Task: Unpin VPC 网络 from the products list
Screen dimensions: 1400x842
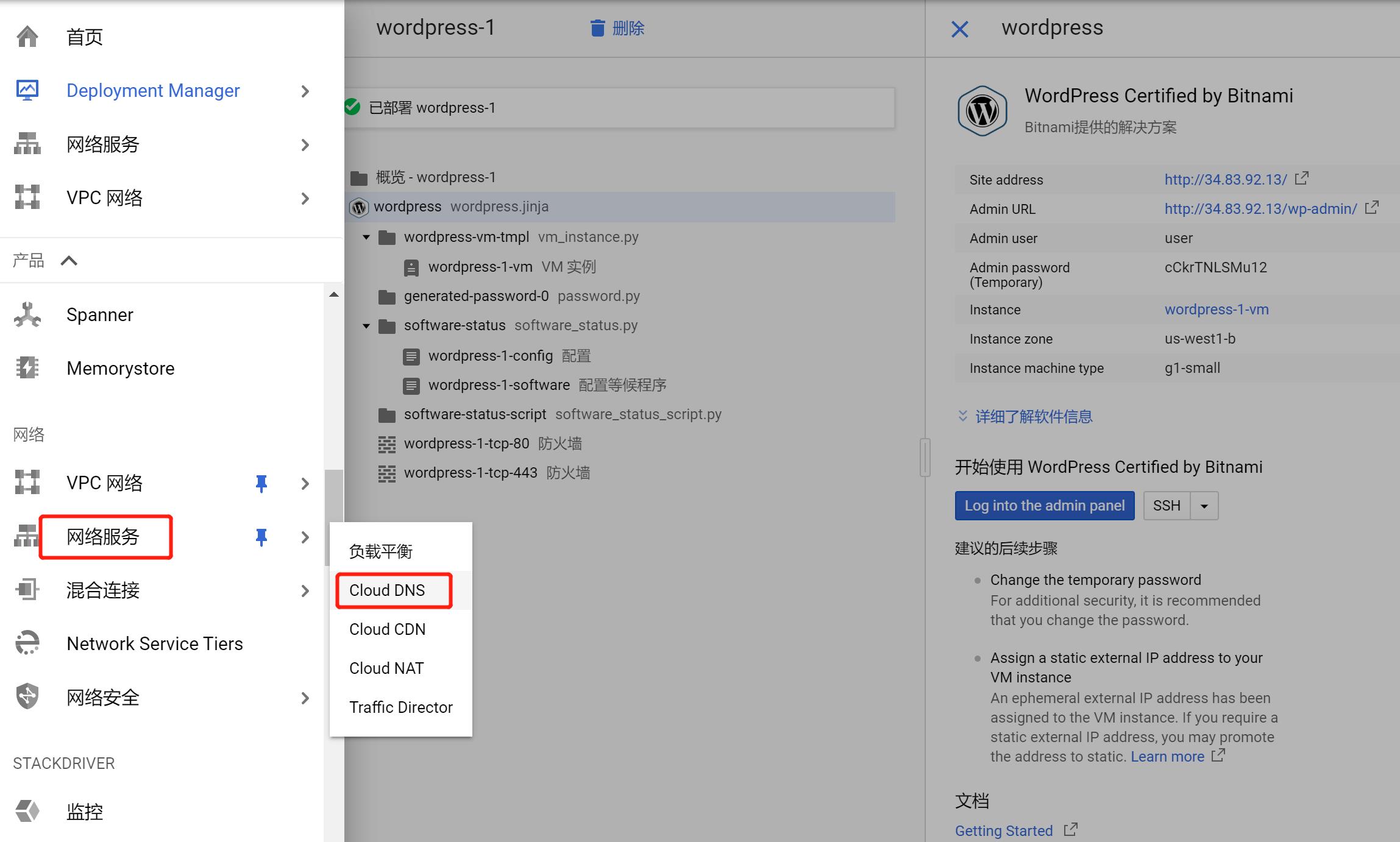Action: 261,483
